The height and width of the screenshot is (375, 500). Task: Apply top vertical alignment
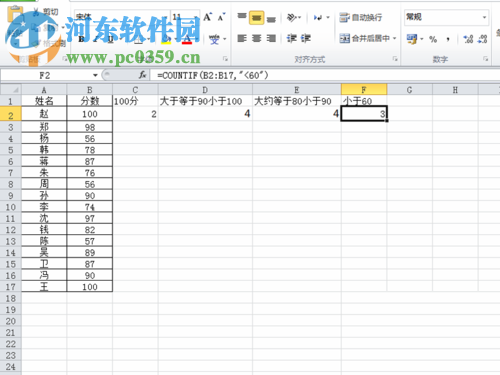tap(242, 17)
